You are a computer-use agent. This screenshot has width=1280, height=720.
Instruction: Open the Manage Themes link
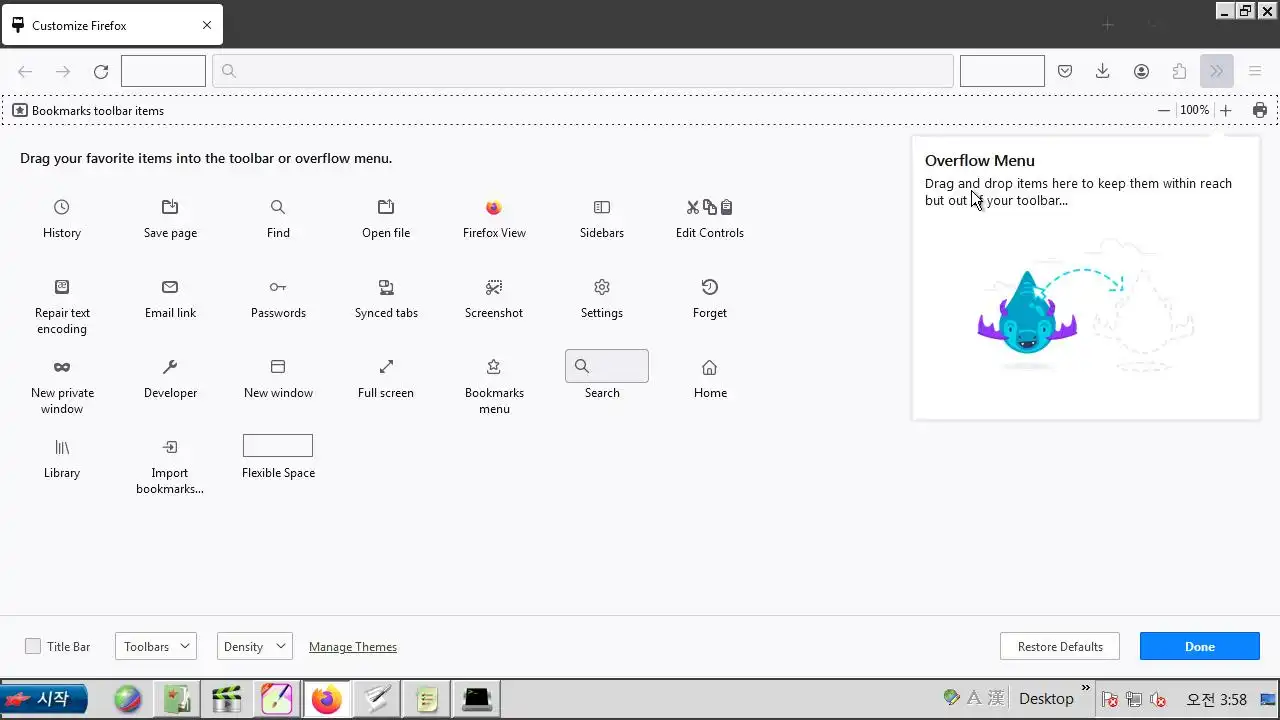click(353, 647)
